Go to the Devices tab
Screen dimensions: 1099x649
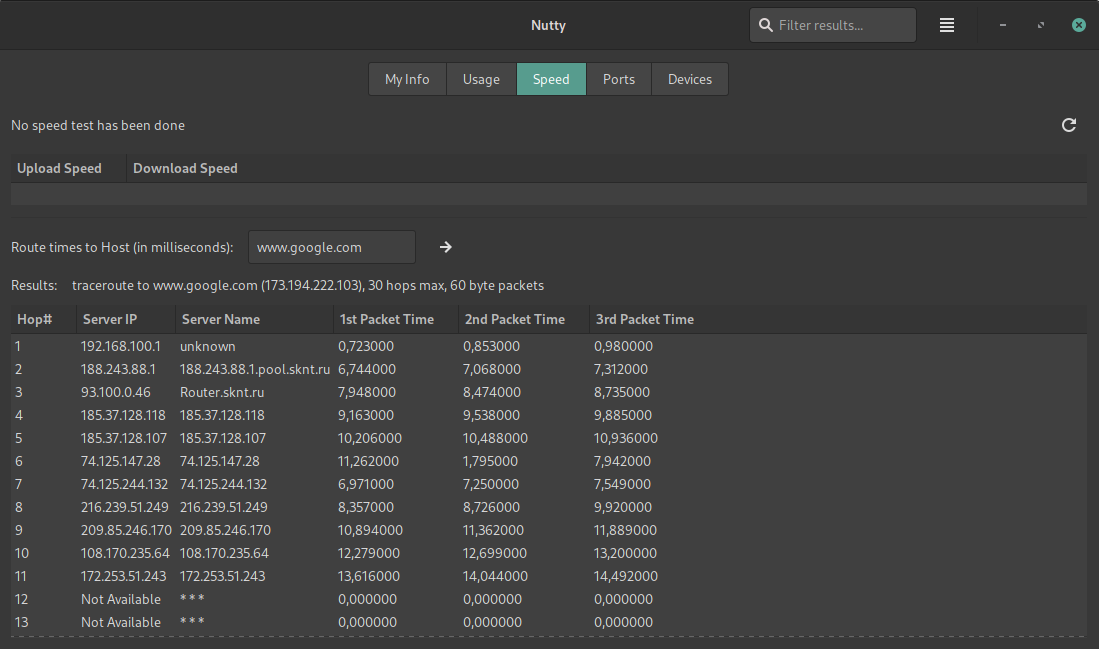[689, 79]
